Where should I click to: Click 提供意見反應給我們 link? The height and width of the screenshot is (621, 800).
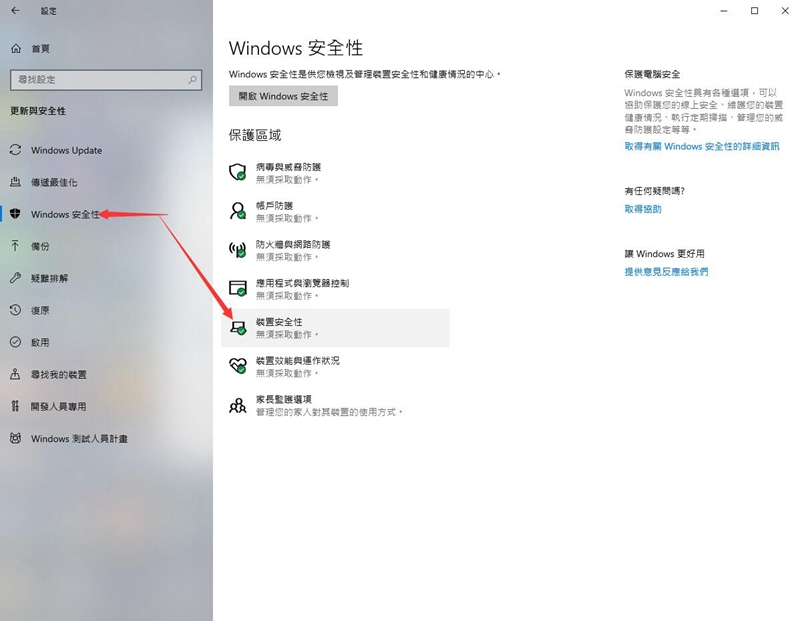666,271
